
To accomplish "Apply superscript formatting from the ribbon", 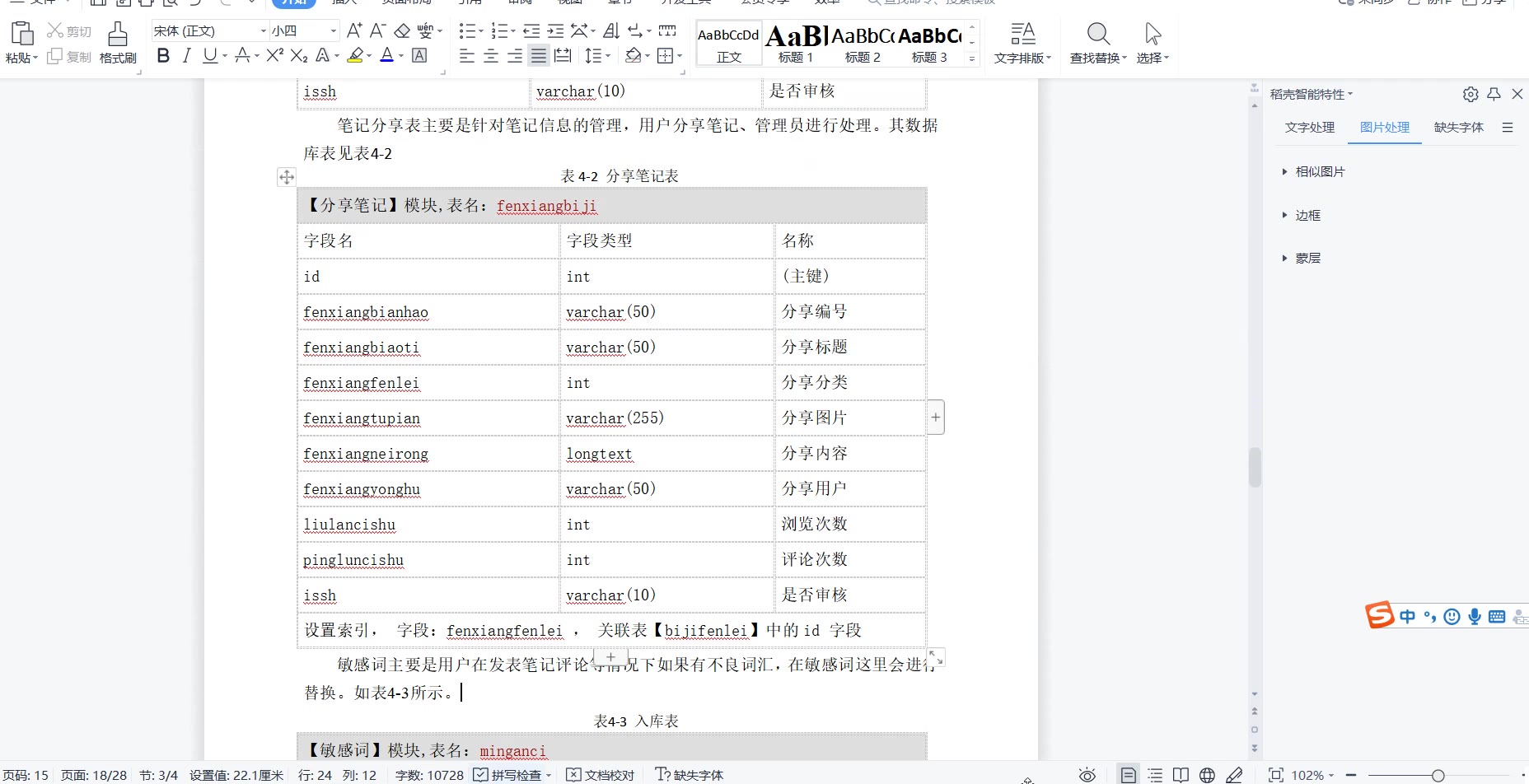I will tap(274, 56).
